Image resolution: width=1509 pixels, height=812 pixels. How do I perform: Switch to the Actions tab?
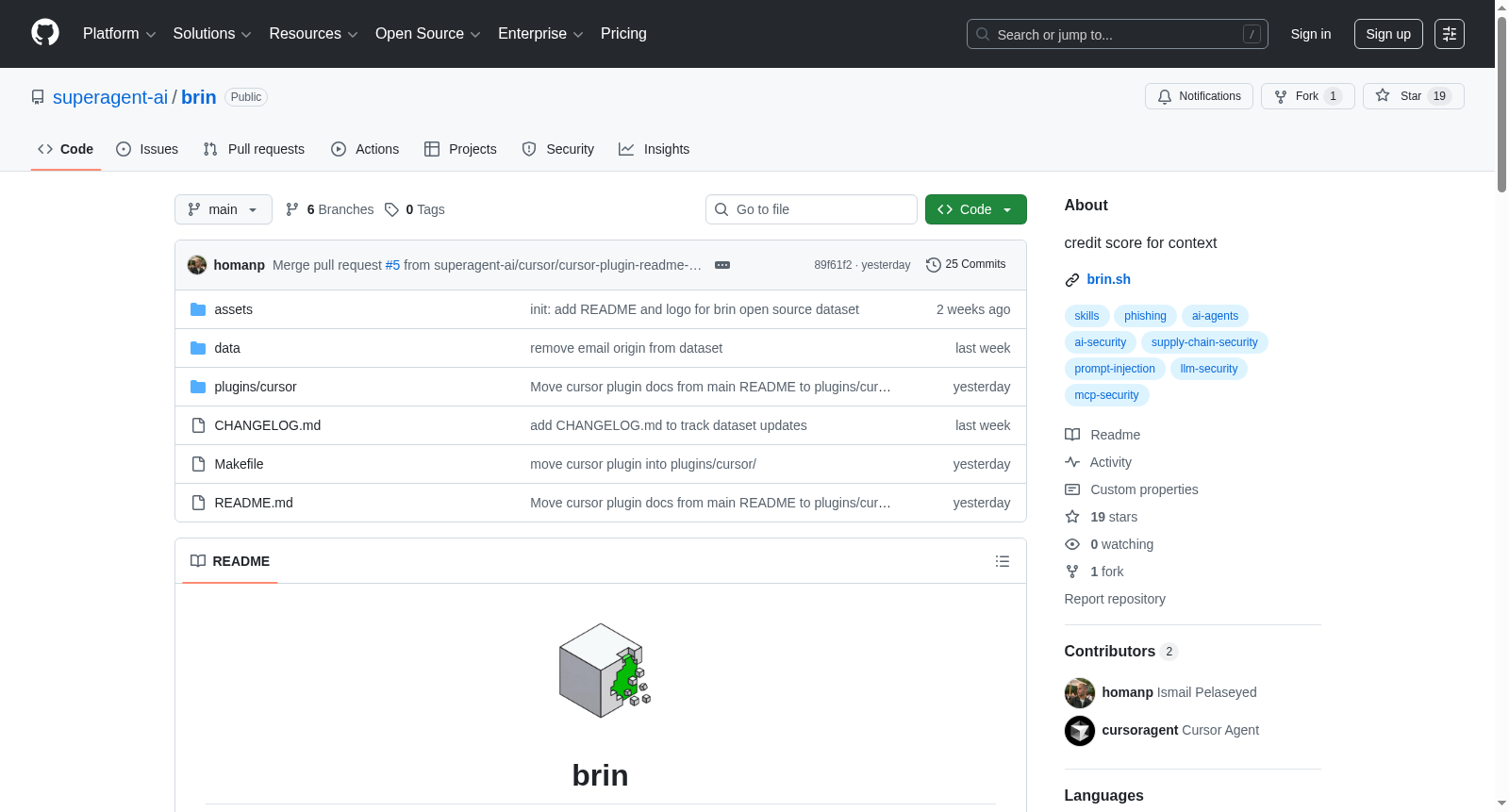[365, 149]
